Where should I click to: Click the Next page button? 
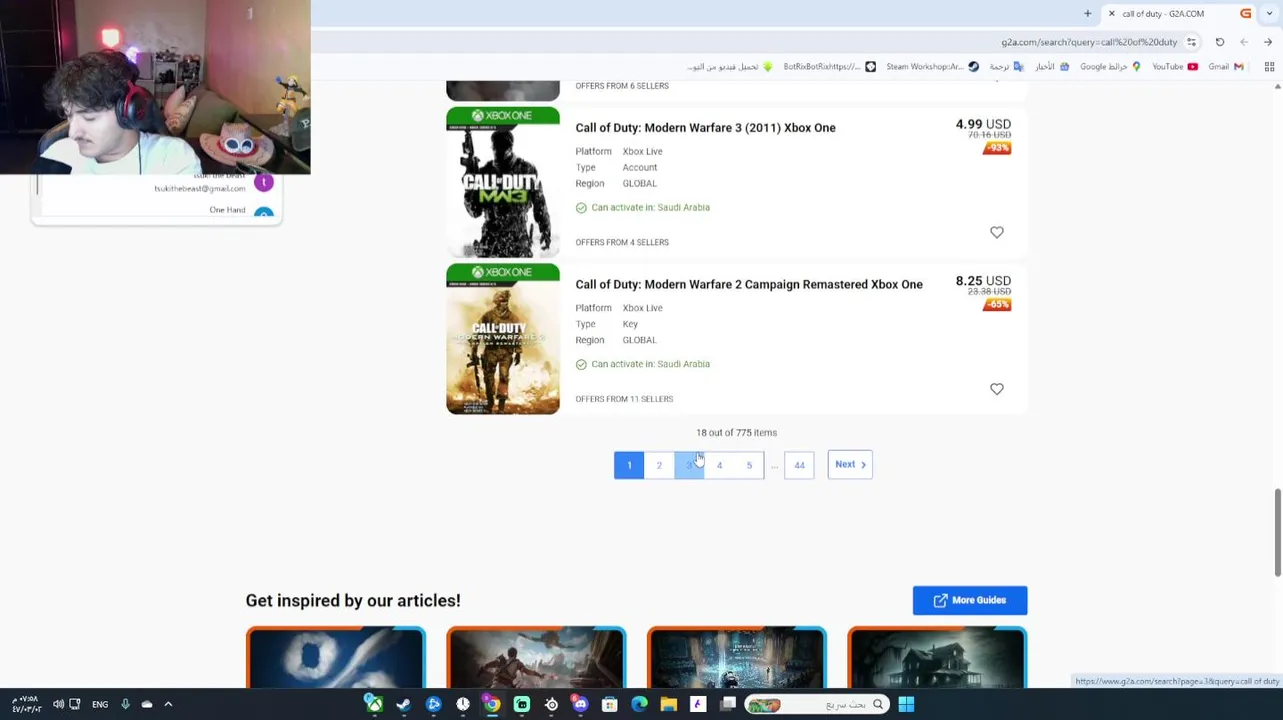click(850, 464)
